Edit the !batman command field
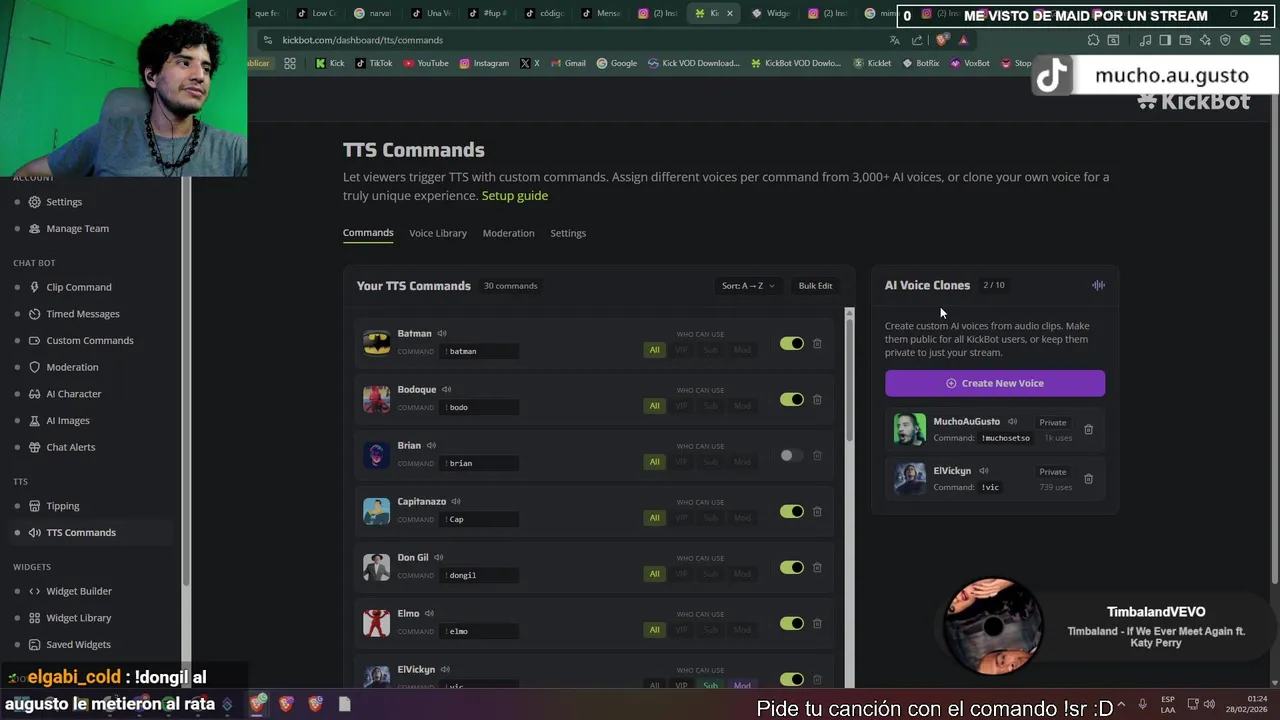Image resolution: width=1280 pixels, height=720 pixels. pos(479,351)
